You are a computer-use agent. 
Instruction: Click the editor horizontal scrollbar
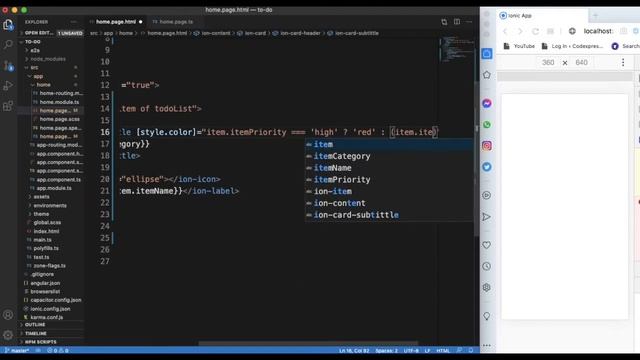[x=308, y=343]
